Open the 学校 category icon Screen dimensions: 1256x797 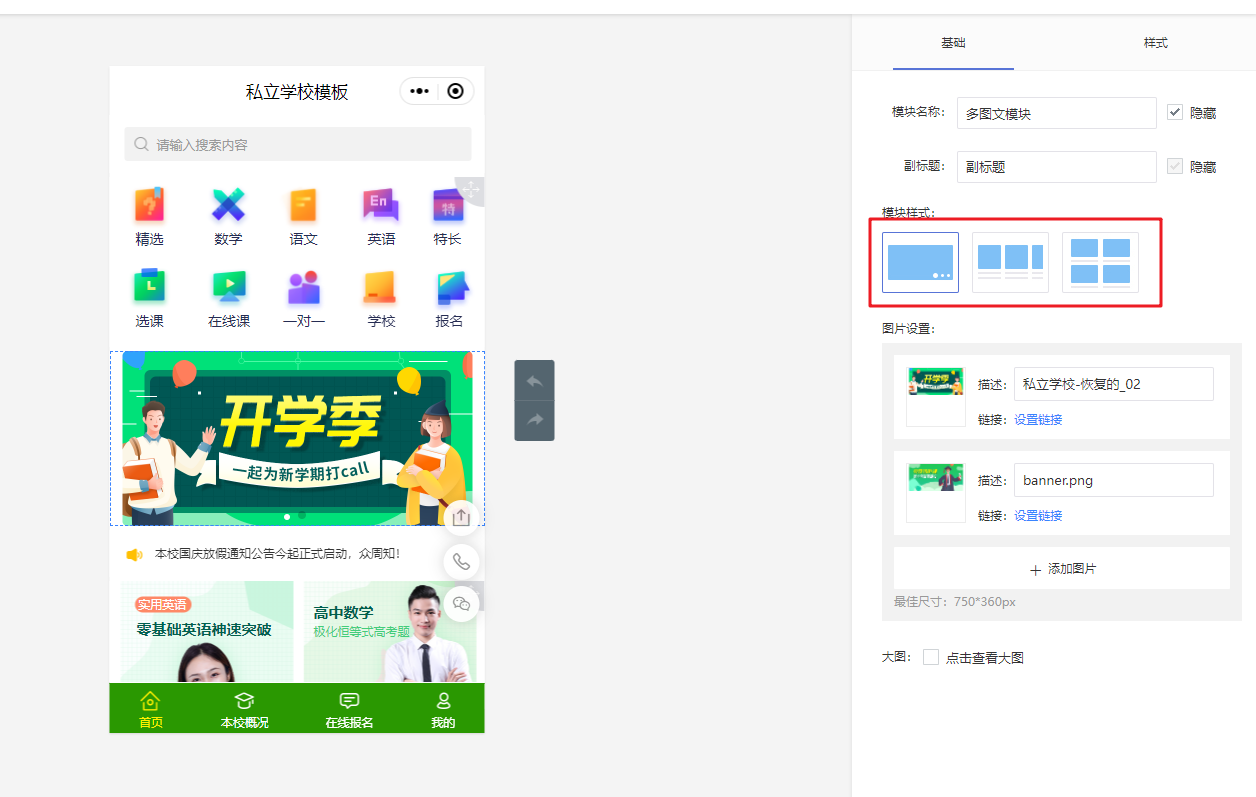tap(380, 287)
